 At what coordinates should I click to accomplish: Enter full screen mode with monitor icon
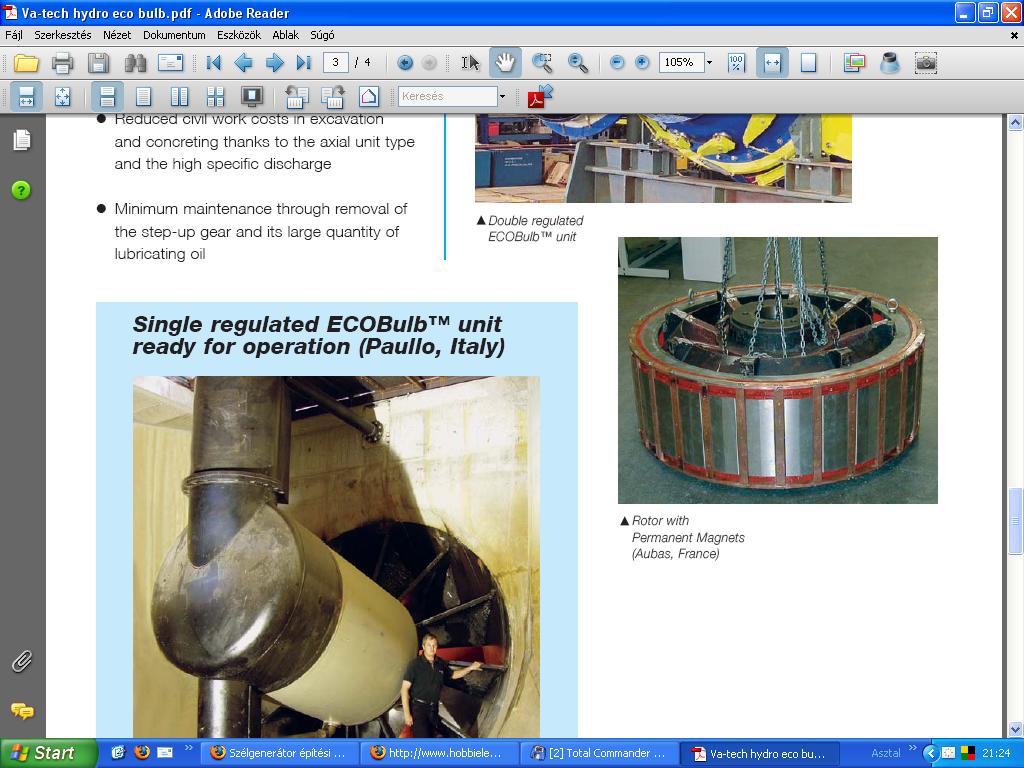pos(251,97)
